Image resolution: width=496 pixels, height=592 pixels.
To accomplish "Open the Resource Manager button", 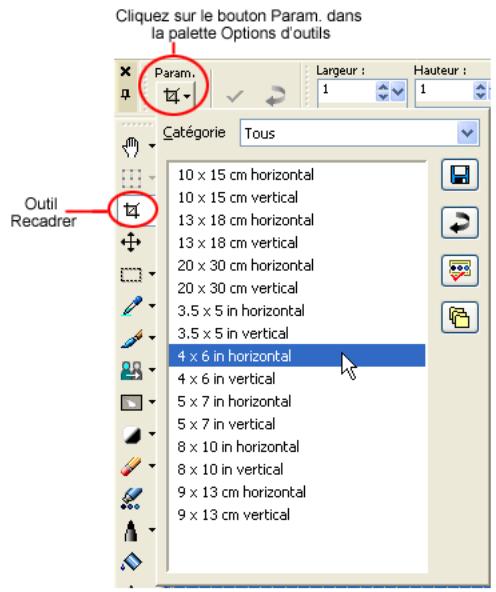I will click(x=460, y=271).
